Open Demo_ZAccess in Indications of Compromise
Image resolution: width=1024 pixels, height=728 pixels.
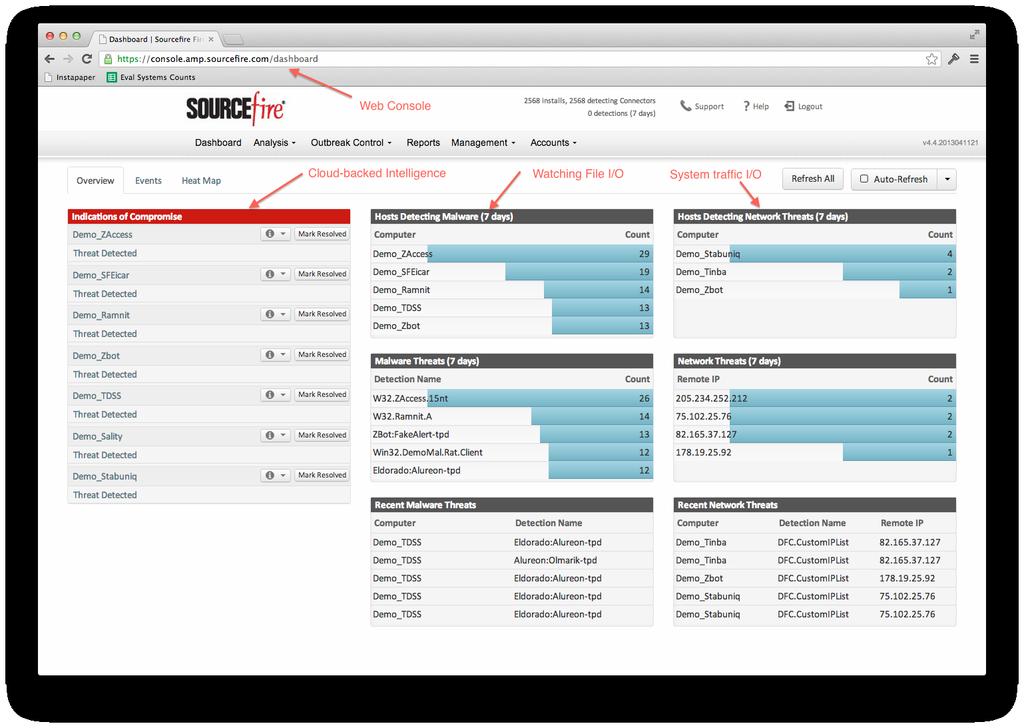(x=103, y=234)
